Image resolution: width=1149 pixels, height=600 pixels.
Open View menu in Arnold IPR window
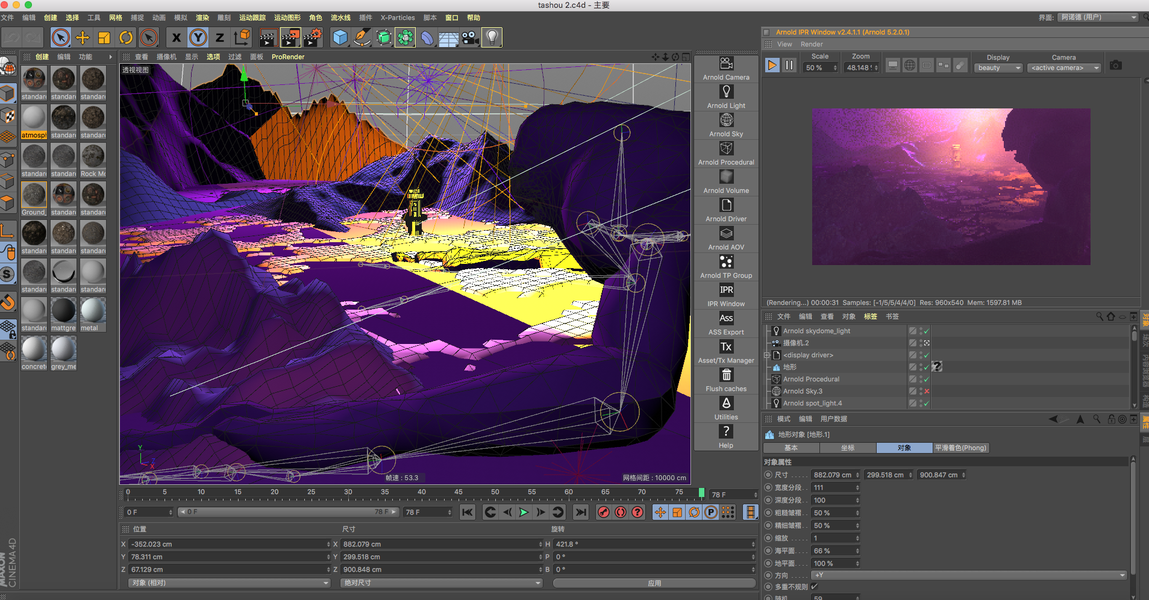coord(784,44)
